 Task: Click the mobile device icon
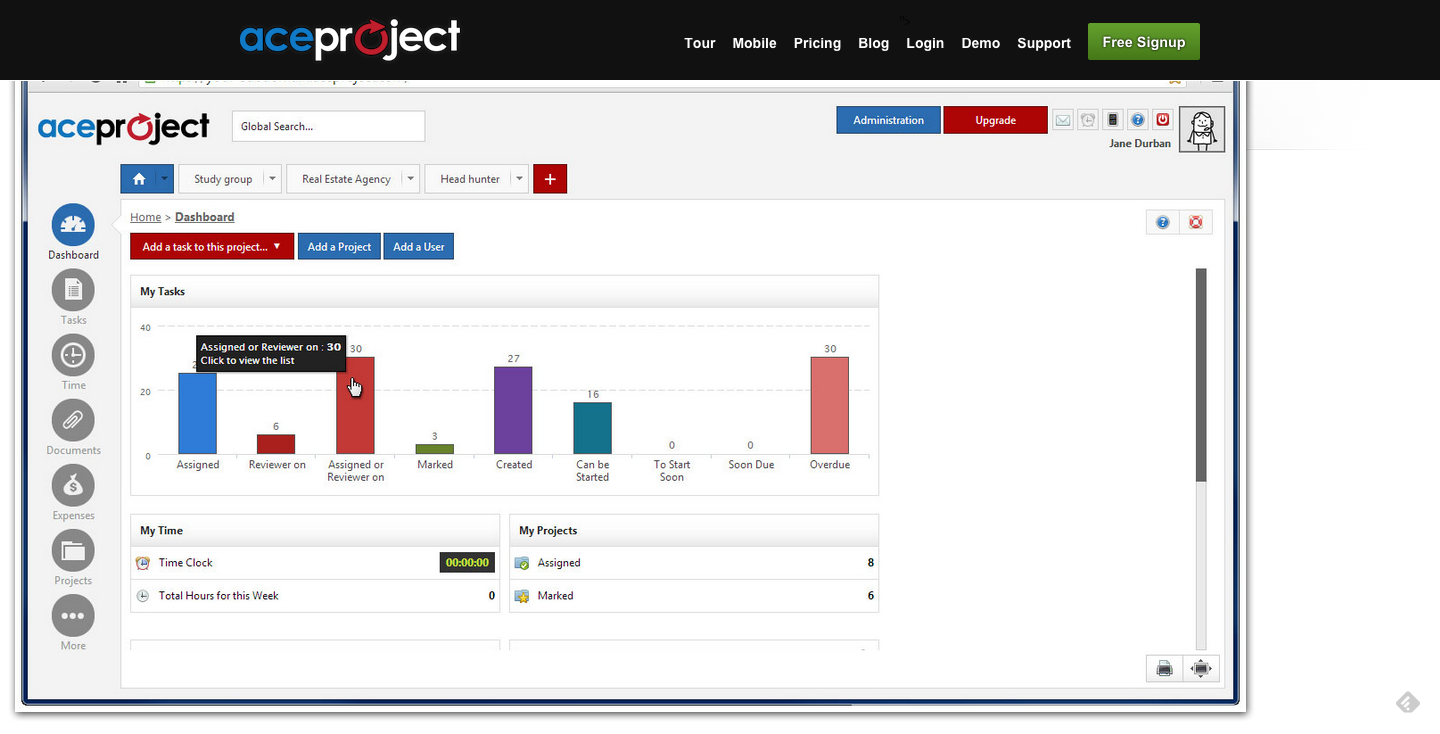[x=1113, y=120]
